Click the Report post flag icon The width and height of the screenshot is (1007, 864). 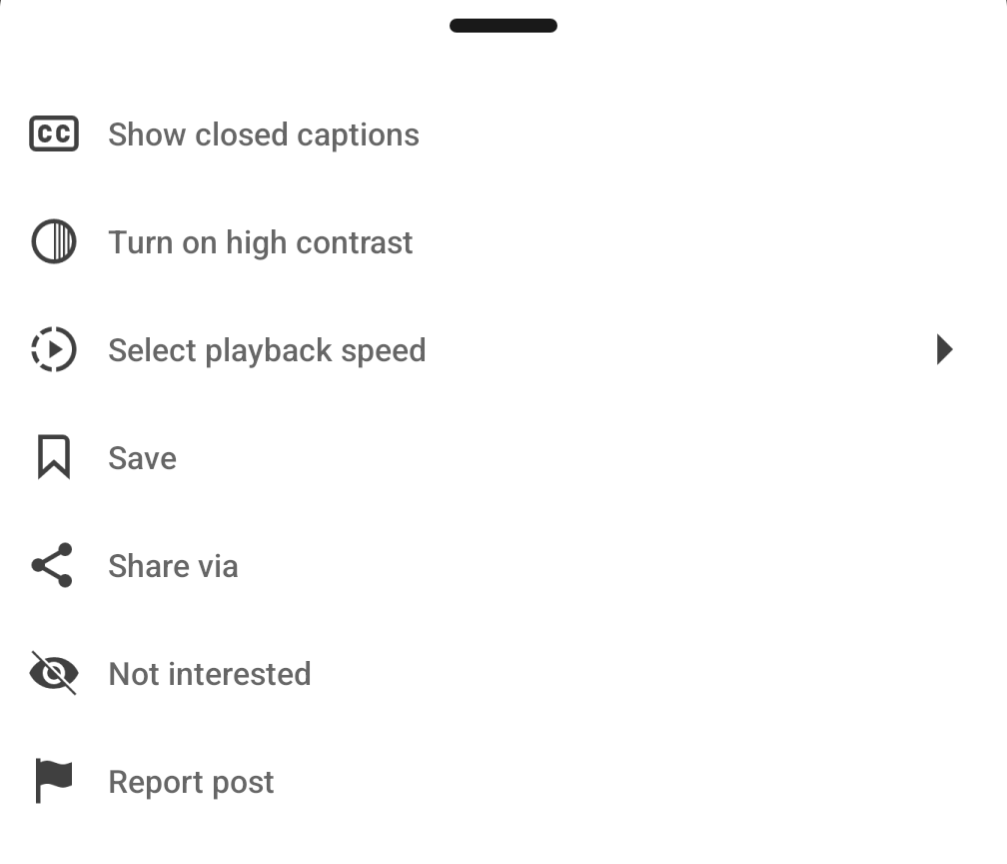point(55,781)
